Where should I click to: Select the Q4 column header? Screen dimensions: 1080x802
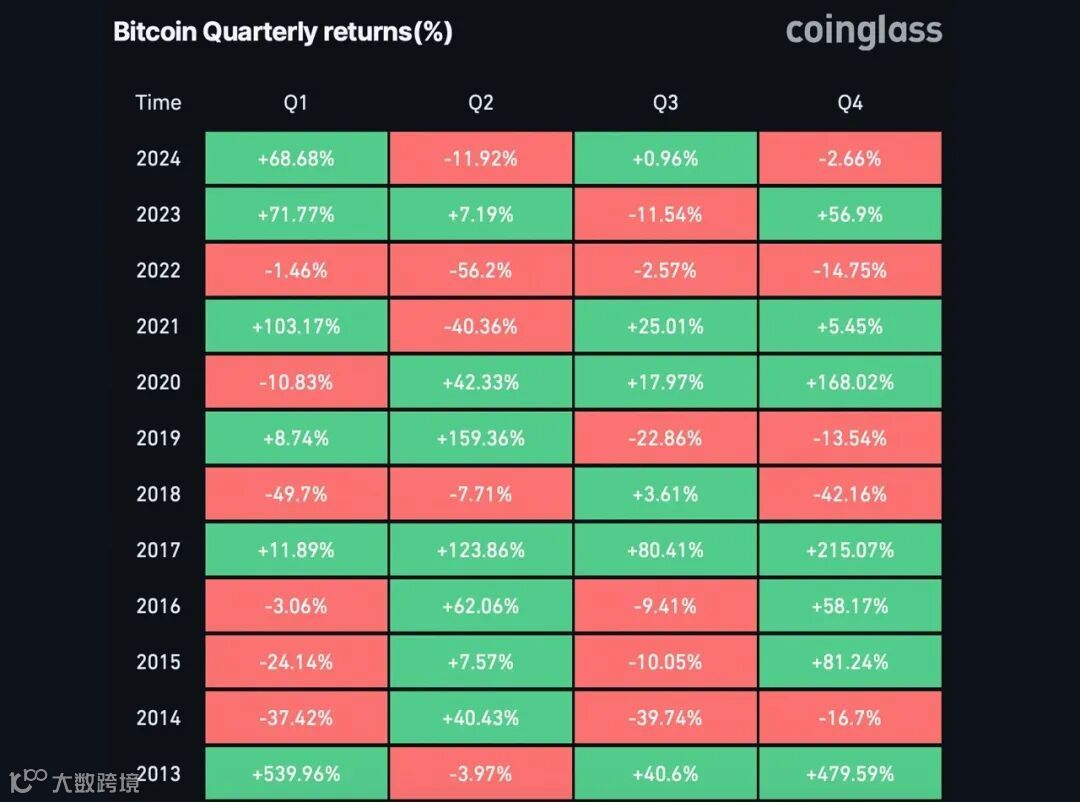point(850,103)
